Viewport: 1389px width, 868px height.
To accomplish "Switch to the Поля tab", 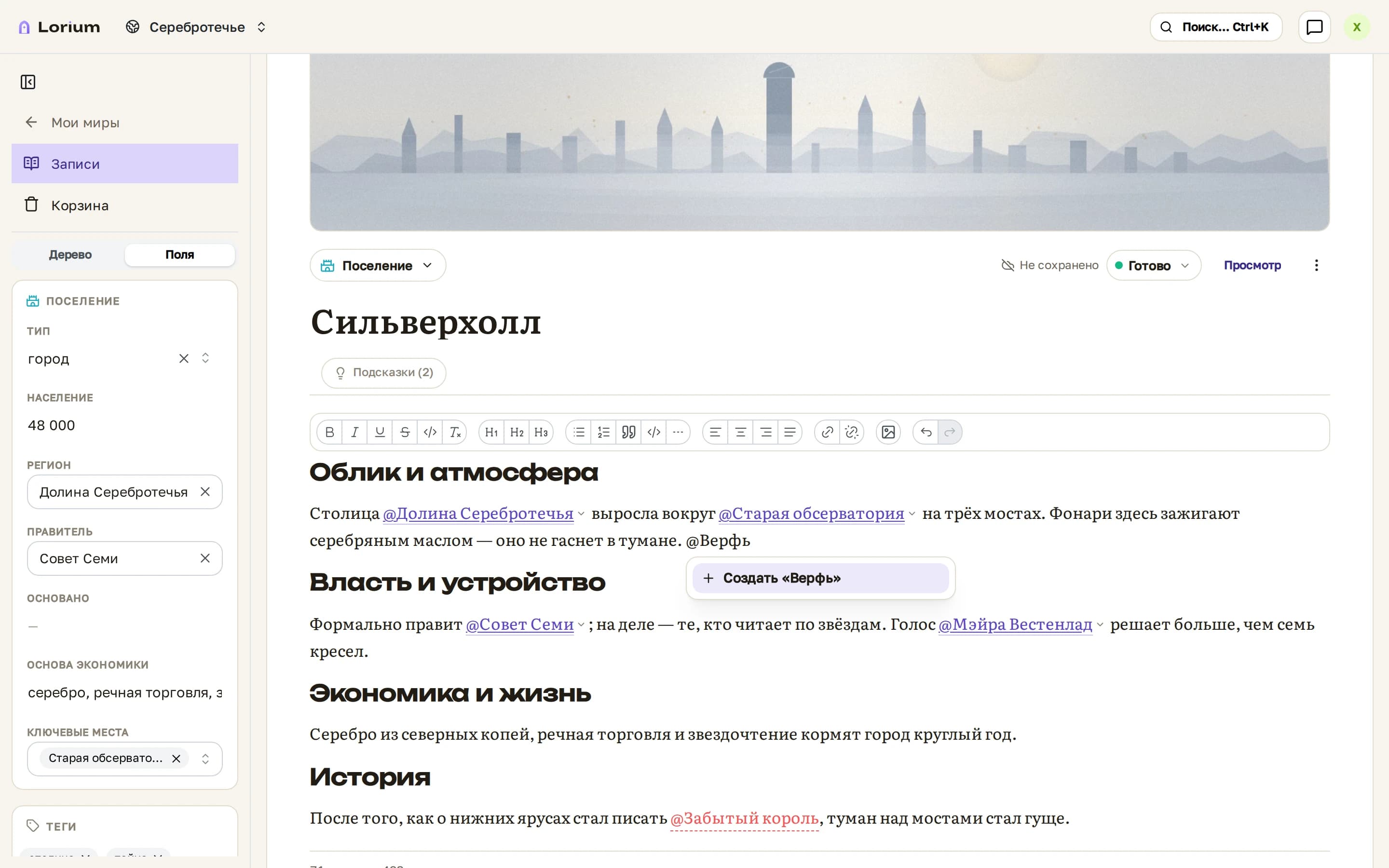I will pos(179,255).
